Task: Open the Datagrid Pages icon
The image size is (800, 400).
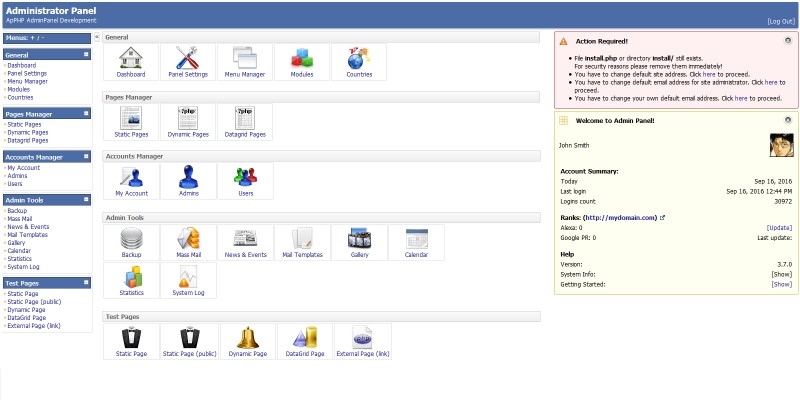Action: click(244, 122)
